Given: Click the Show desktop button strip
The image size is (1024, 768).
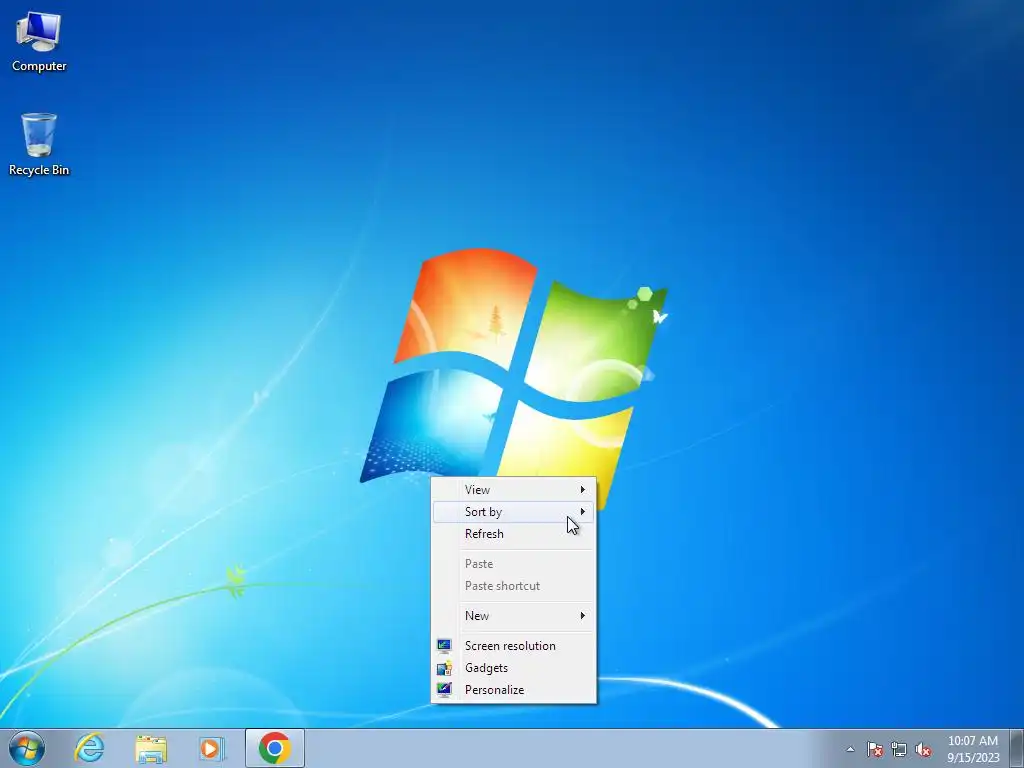Looking at the screenshot, I should point(1017,748).
